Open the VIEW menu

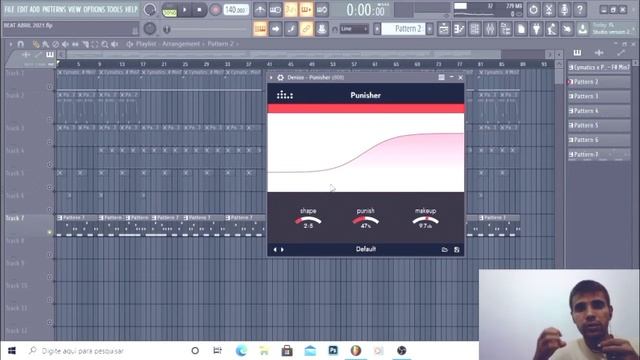(x=75, y=9)
